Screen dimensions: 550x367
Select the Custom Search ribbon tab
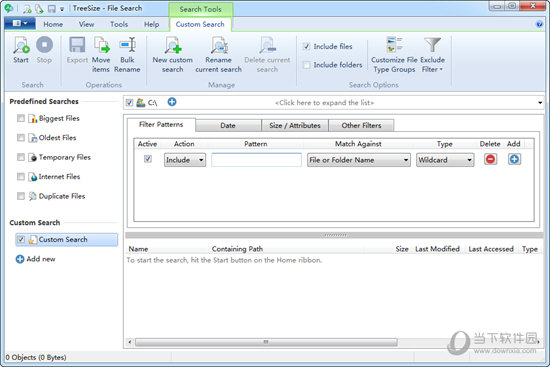(200, 24)
